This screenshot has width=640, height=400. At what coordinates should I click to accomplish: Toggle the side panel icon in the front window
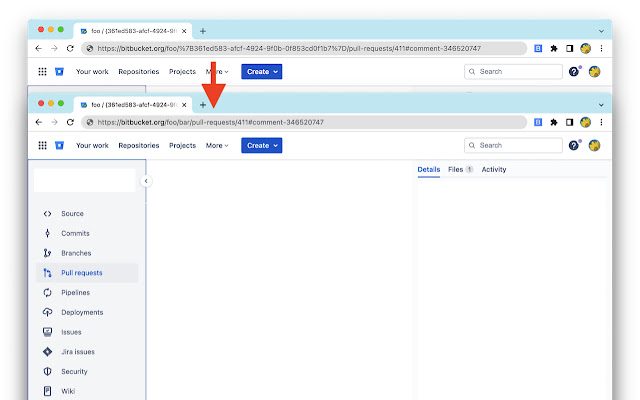tap(569, 122)
